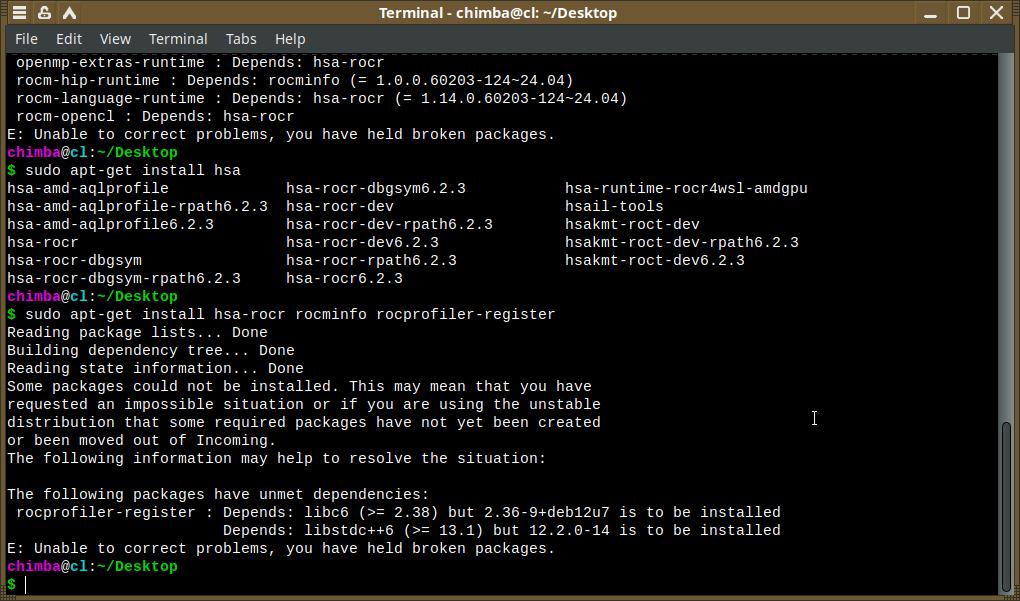Click the 'rocprofiler-register' word in the install command

click(x=465, y=314)
